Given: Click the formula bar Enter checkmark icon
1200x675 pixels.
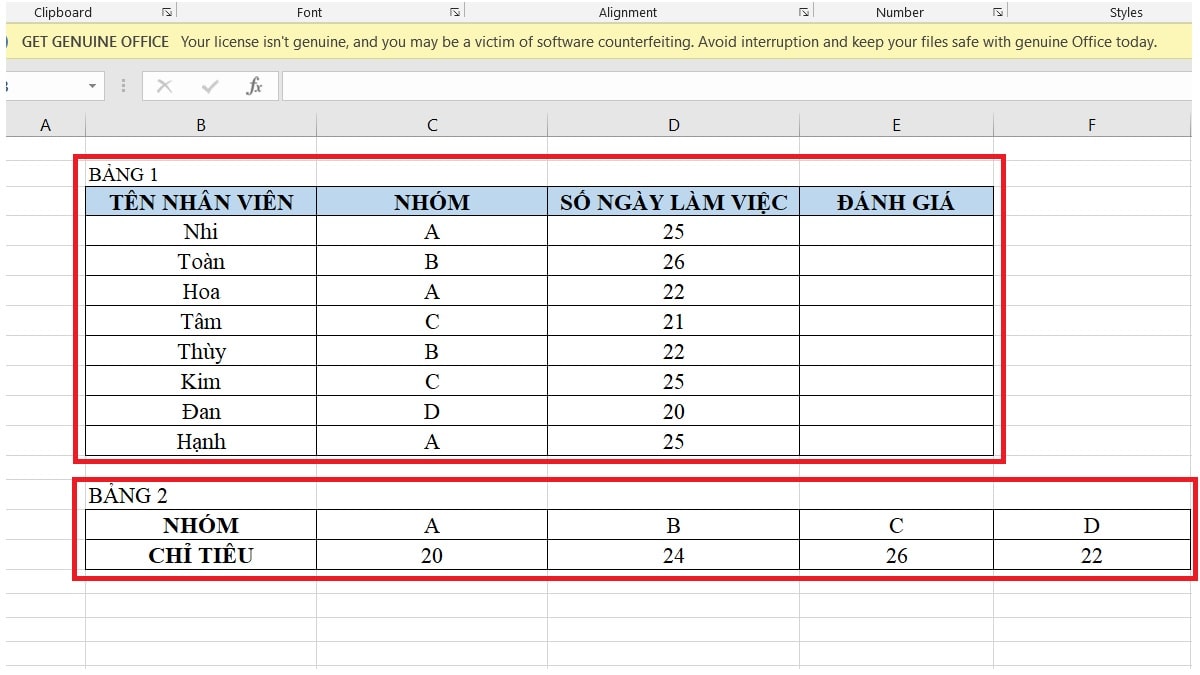Looking at the screenshot, I should pyautogui.click(x=210, y=86).
